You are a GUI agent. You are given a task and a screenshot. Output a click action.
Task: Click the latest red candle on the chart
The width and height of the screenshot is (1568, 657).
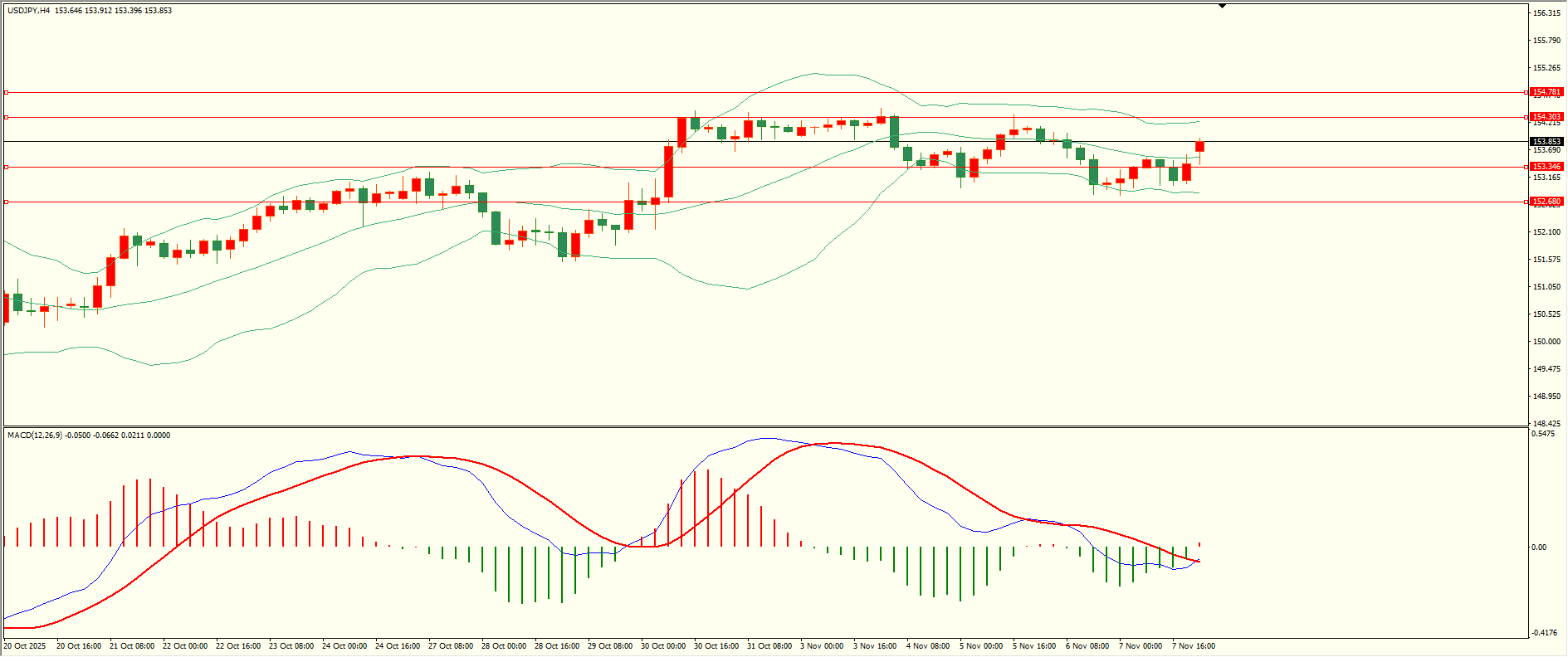coord(1199,147)
